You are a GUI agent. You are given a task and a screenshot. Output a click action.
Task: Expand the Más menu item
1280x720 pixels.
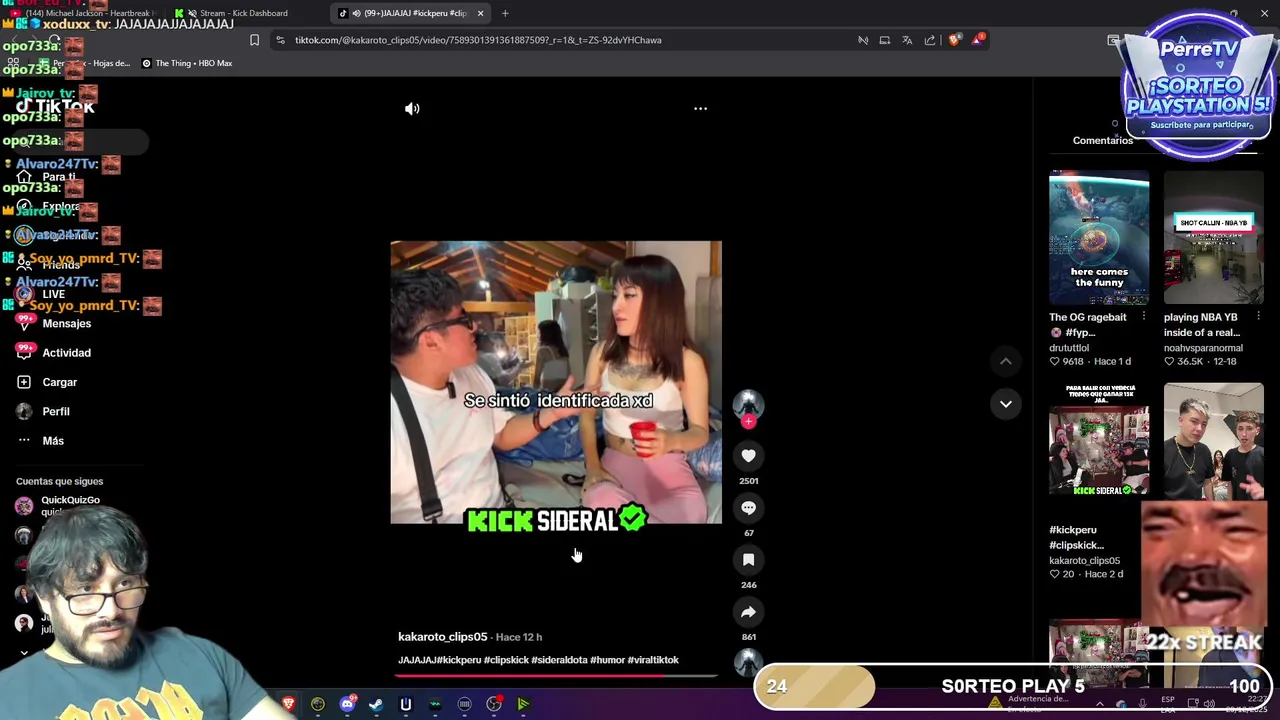[53, 441]
